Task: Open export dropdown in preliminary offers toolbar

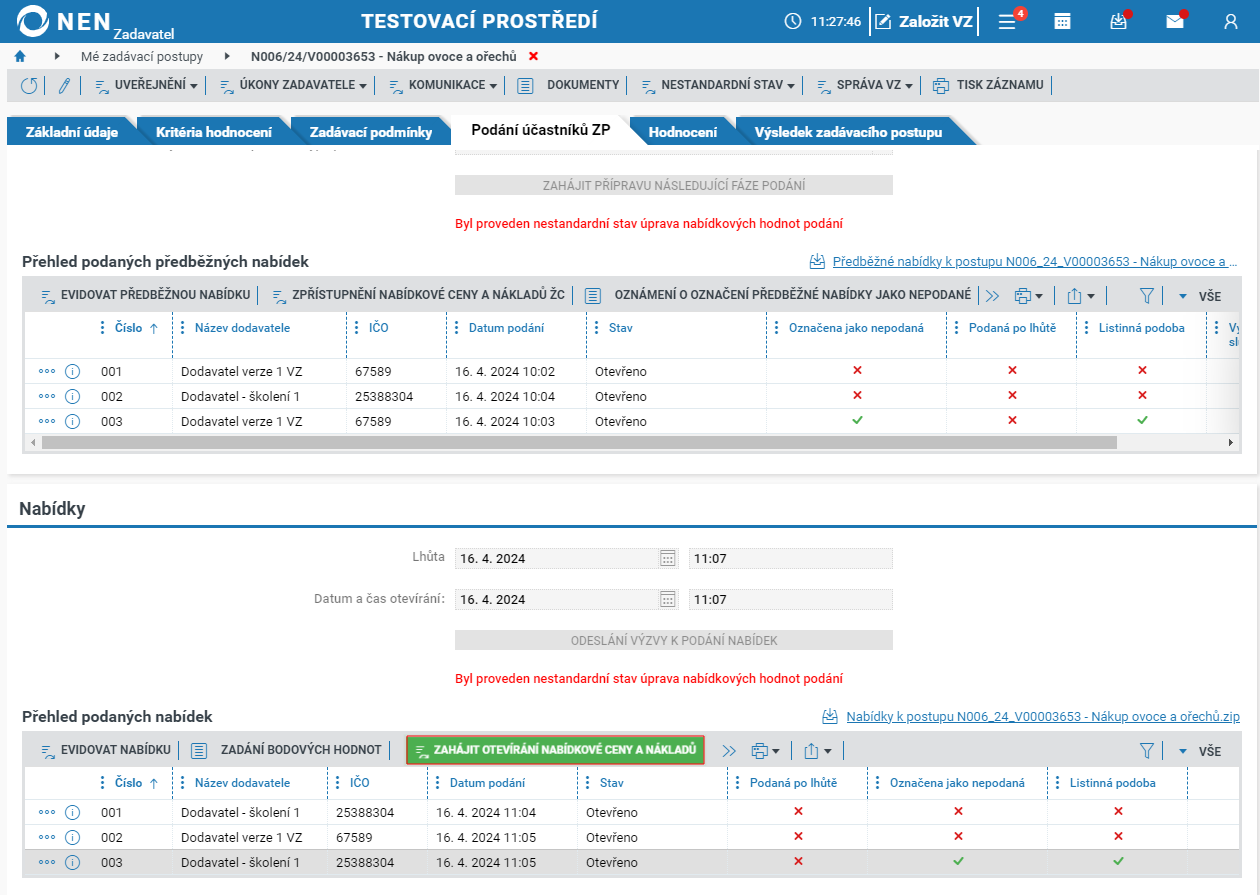Action: (x=1081, y=296)
